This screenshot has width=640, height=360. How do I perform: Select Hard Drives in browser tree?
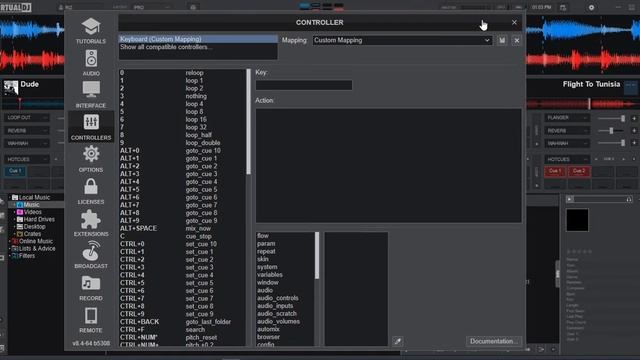pyautogui.click(x=36, y=219)
